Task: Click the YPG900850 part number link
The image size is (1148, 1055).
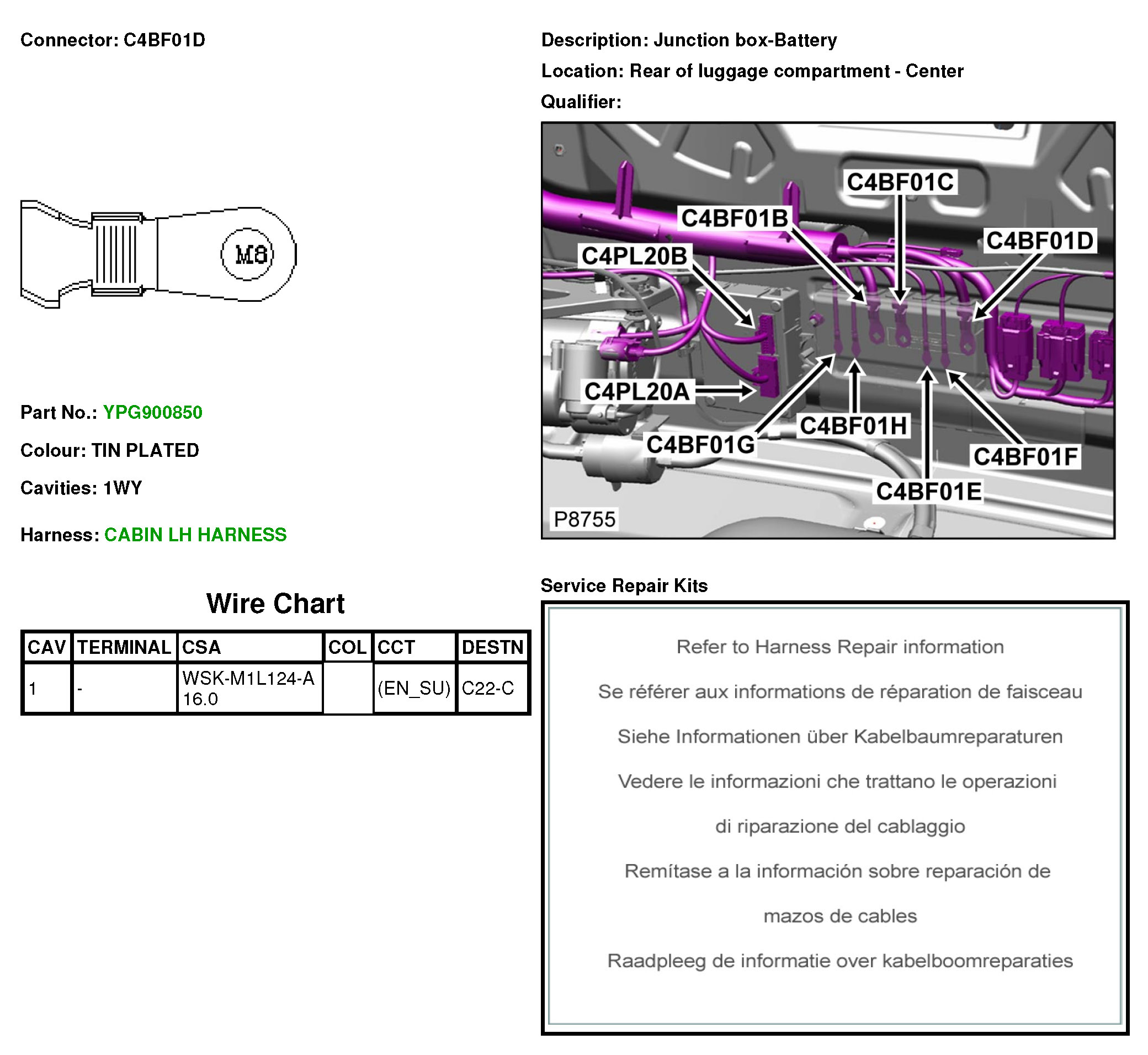Action: (x=152, y=413)
